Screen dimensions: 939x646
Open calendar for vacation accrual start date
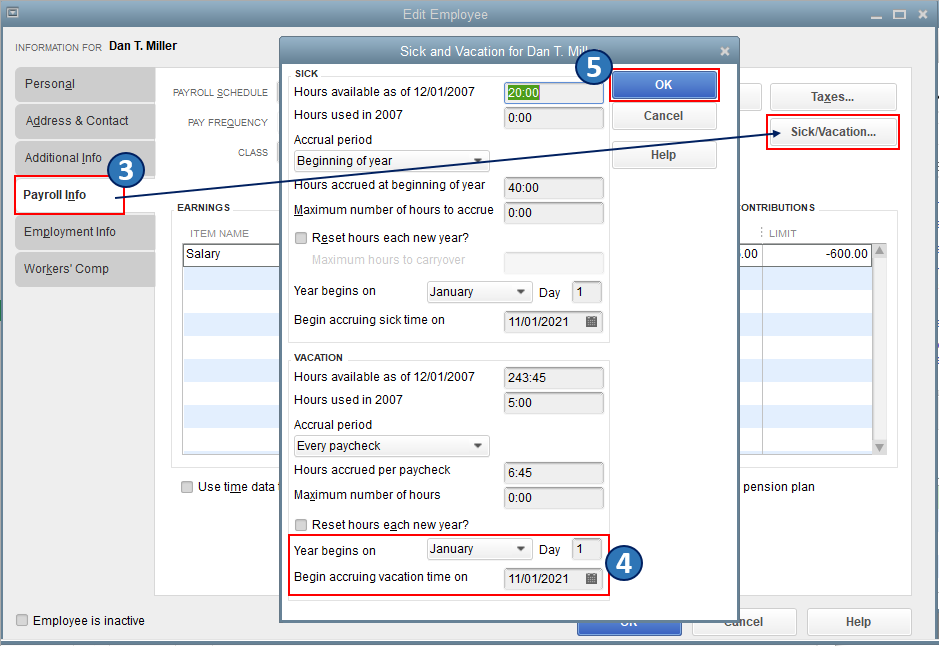[x=591, y=578]
